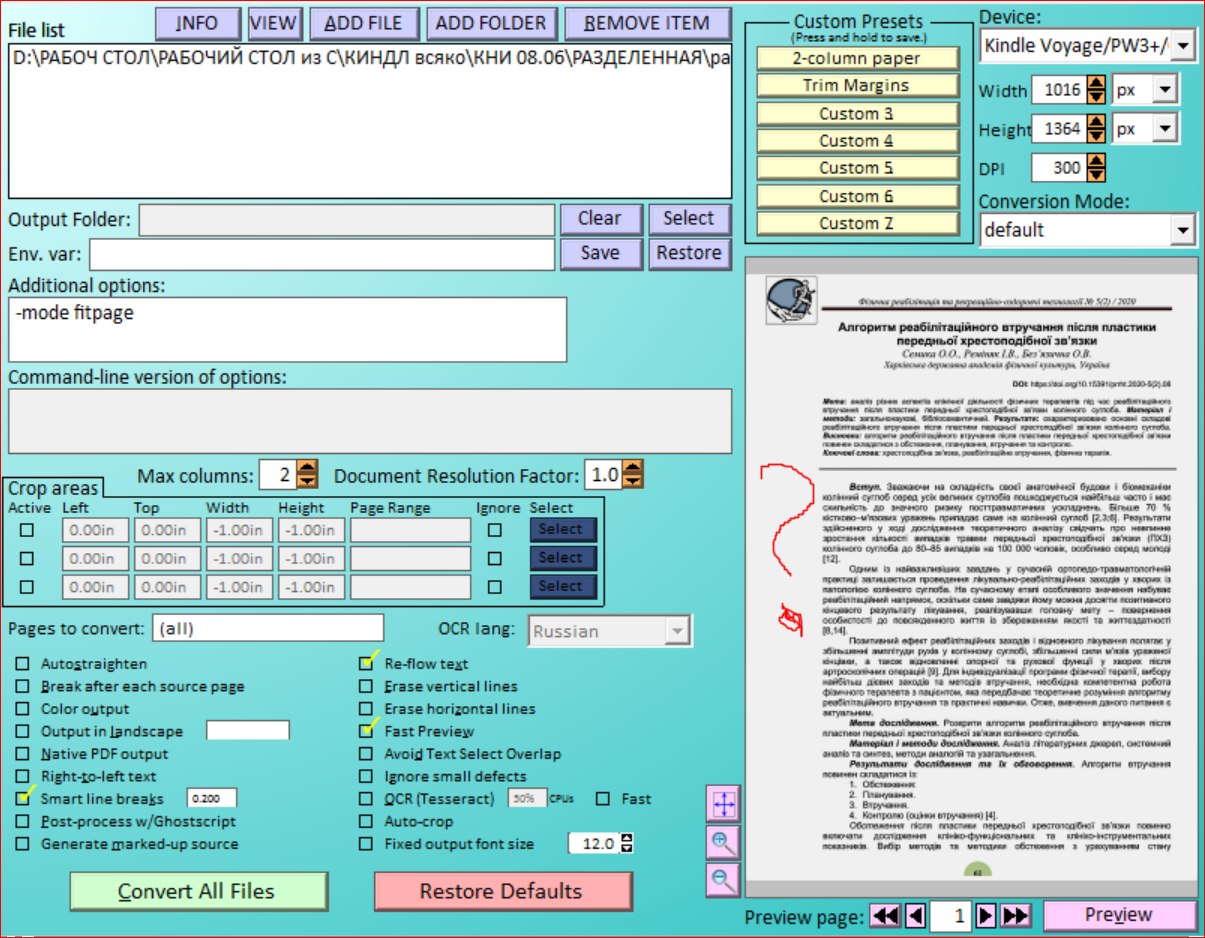Zoom in on the preview image
The image size is (1205, 938).
pyautogui.click(x=722, y=843)
